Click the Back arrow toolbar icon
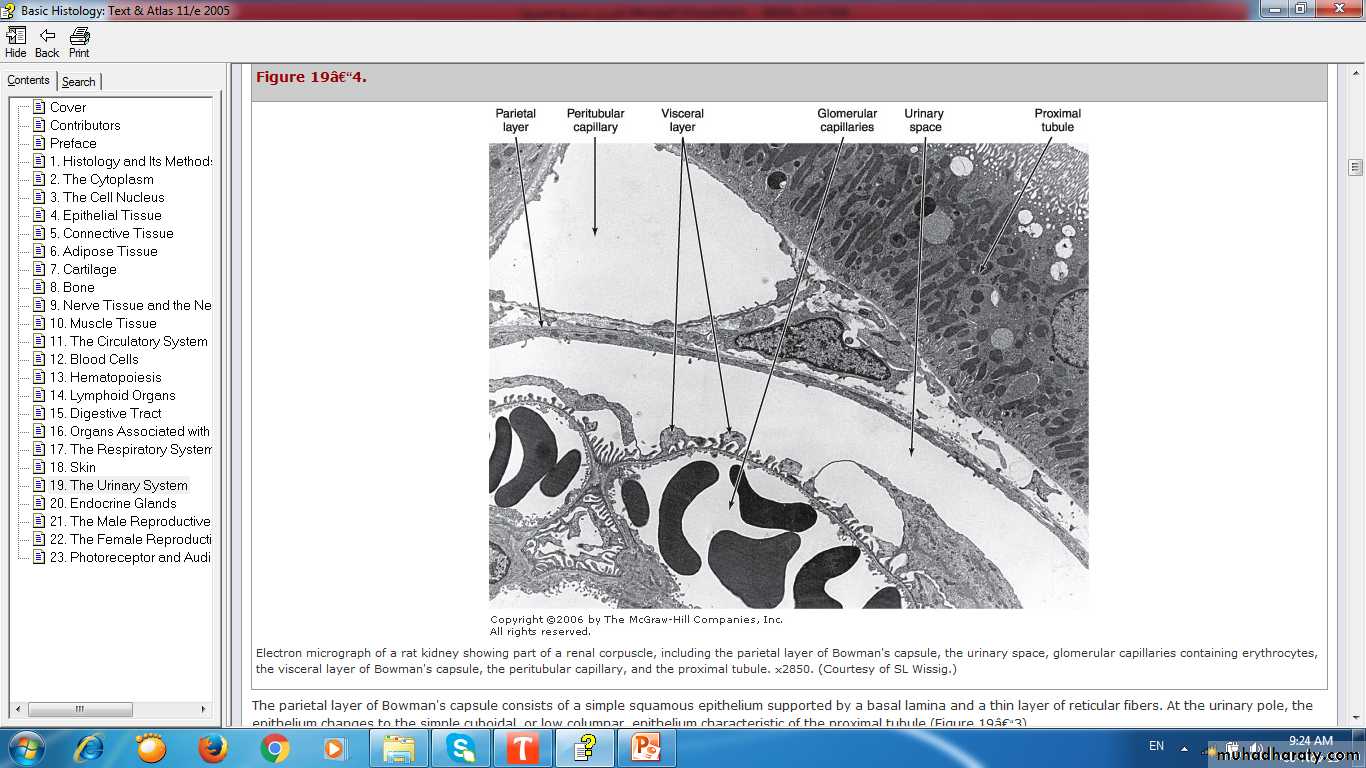The height and width of the screenshot is (768, 1366). [47, 41]
